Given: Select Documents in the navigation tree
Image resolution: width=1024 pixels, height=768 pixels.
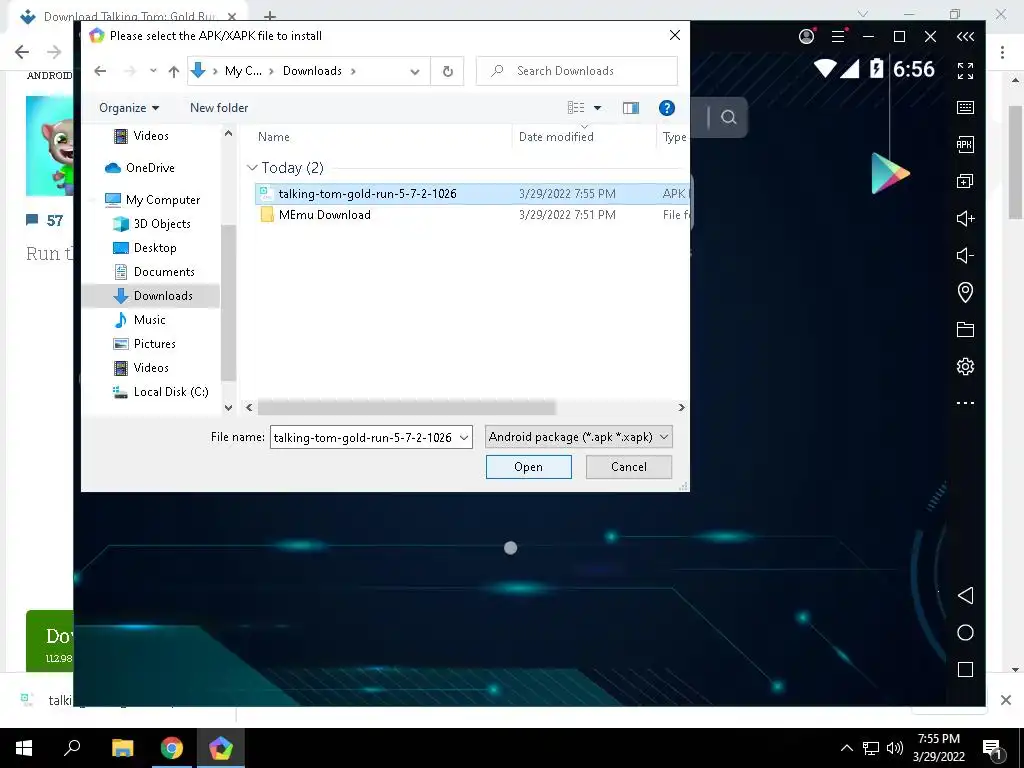Looking at the screenshot, I should click(x=164, y=272).
